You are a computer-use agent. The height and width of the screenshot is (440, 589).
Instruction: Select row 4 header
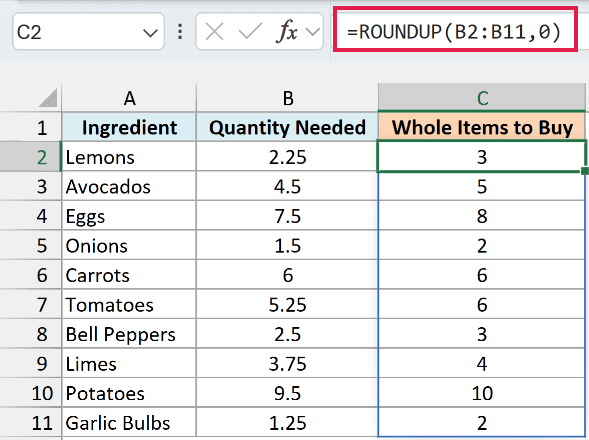pos(31,216)
